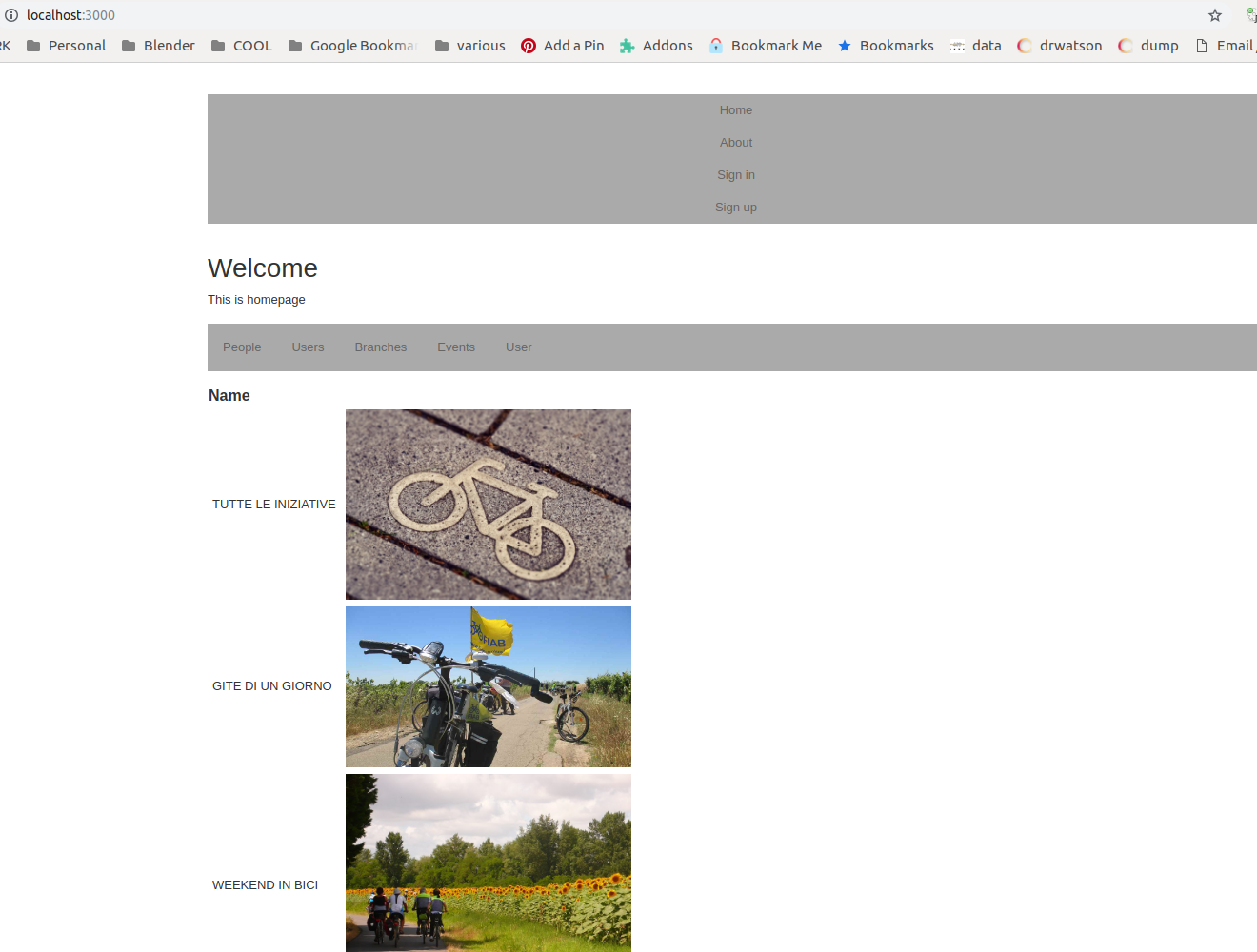Click the Welcome heading
The width and height of the screenshot is (1257, 952).
click(263, 268)
